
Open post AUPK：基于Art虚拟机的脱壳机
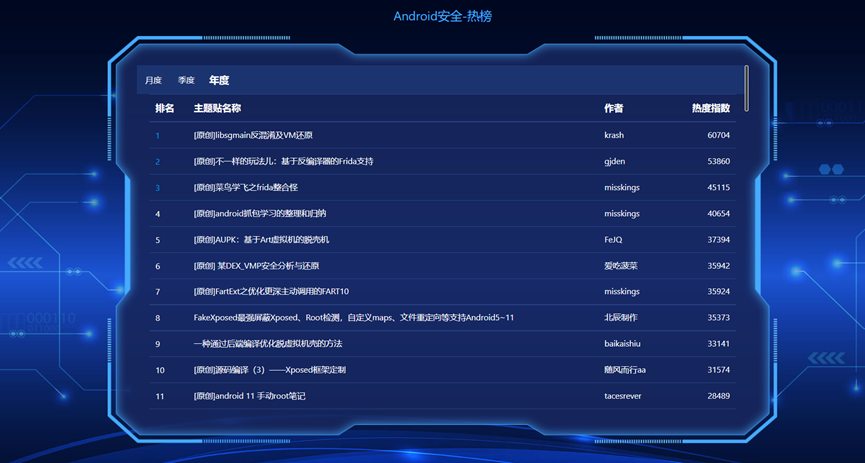[261, 240]
